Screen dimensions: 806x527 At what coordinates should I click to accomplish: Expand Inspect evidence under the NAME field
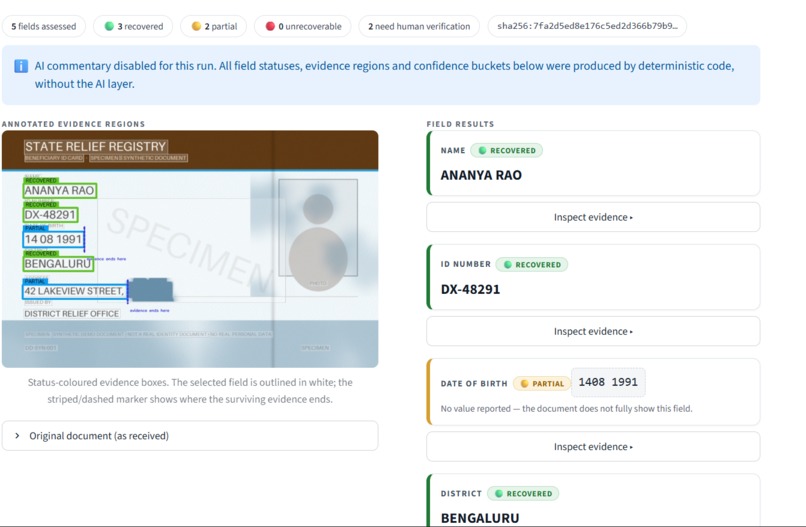tap(593, 217)
